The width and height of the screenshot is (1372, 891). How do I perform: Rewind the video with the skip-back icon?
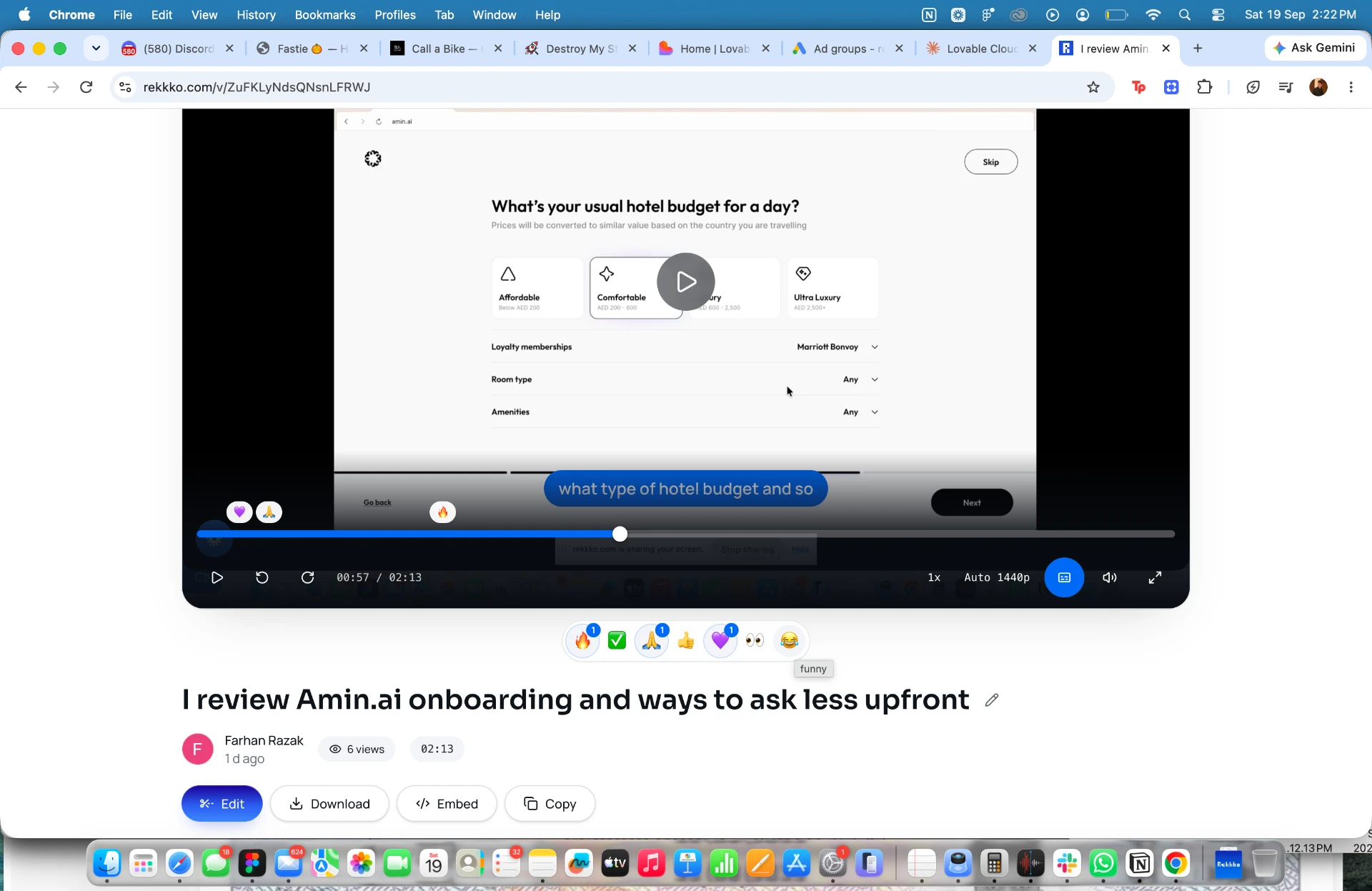(x=262, y=577)
